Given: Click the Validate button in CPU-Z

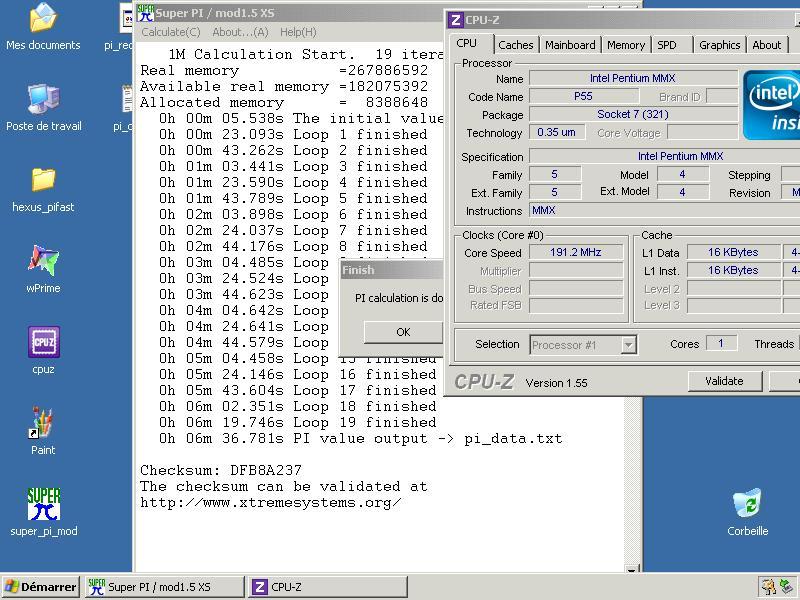Looking at the screenshot, I should point(724,381).
